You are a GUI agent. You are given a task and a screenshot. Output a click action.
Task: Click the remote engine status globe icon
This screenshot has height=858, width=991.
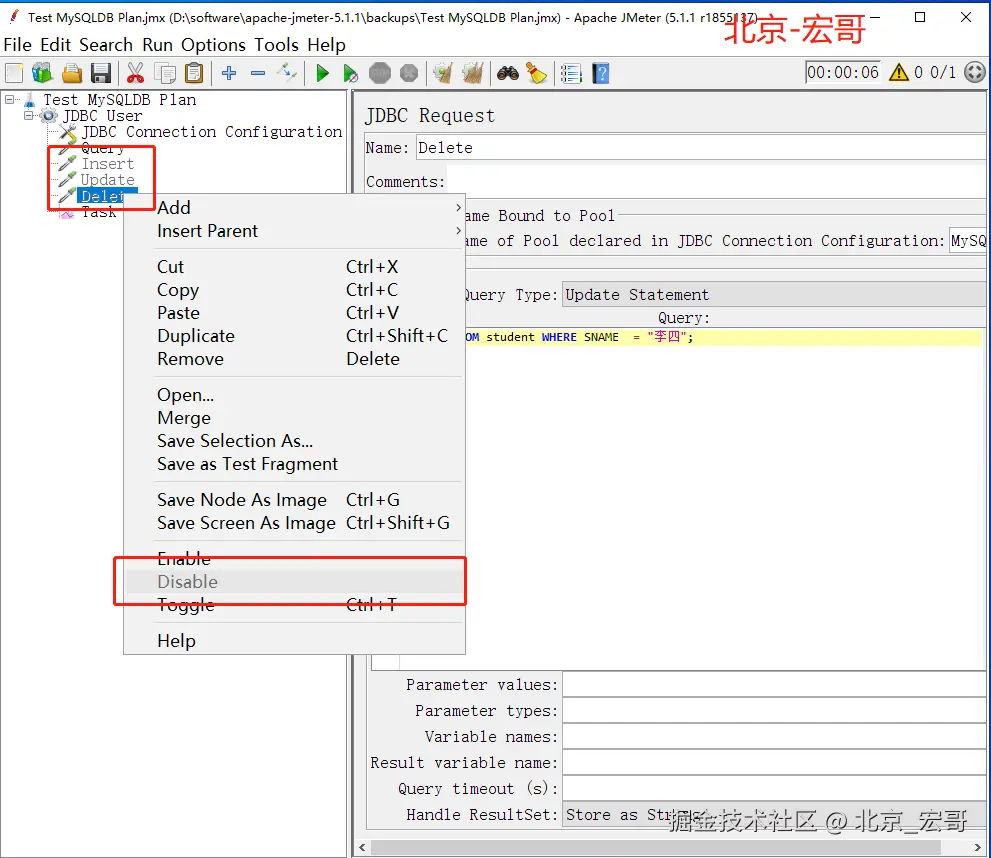(975, 72)
